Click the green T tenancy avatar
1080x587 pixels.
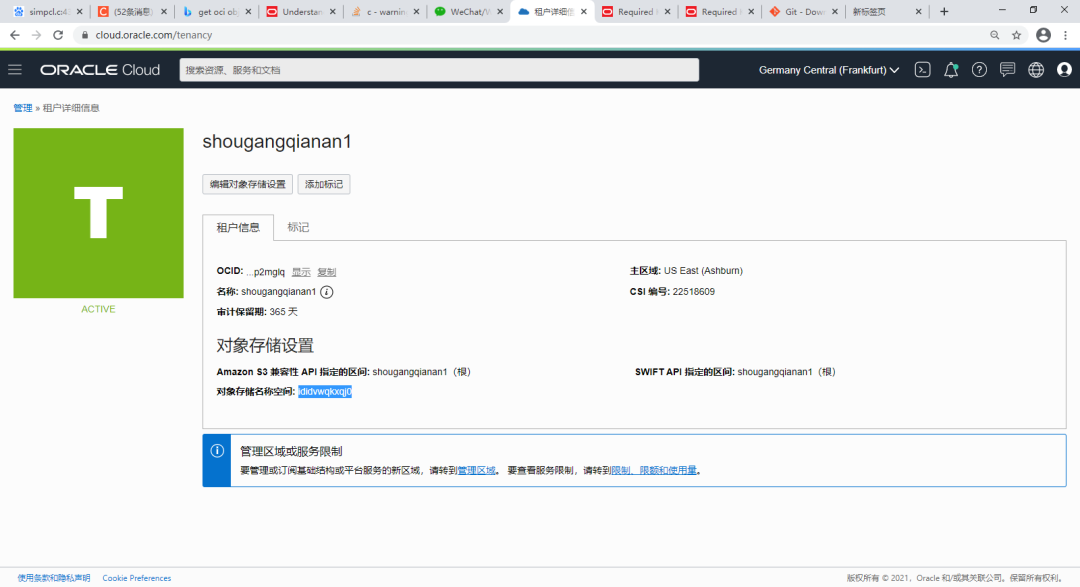(98, 213)
